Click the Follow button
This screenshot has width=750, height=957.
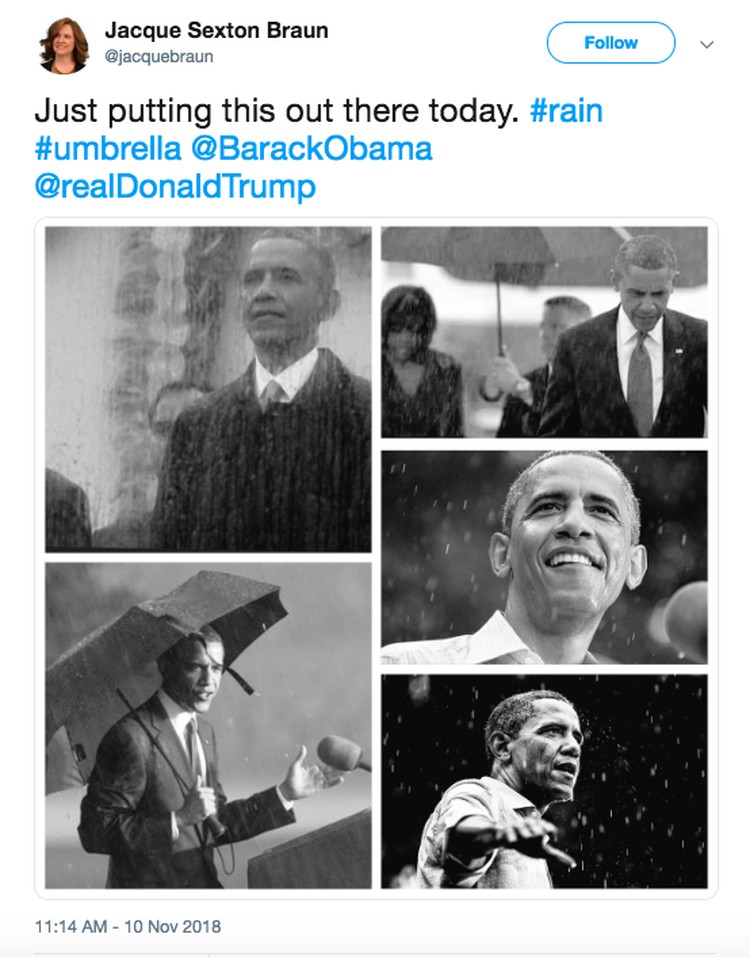(611, 43)
